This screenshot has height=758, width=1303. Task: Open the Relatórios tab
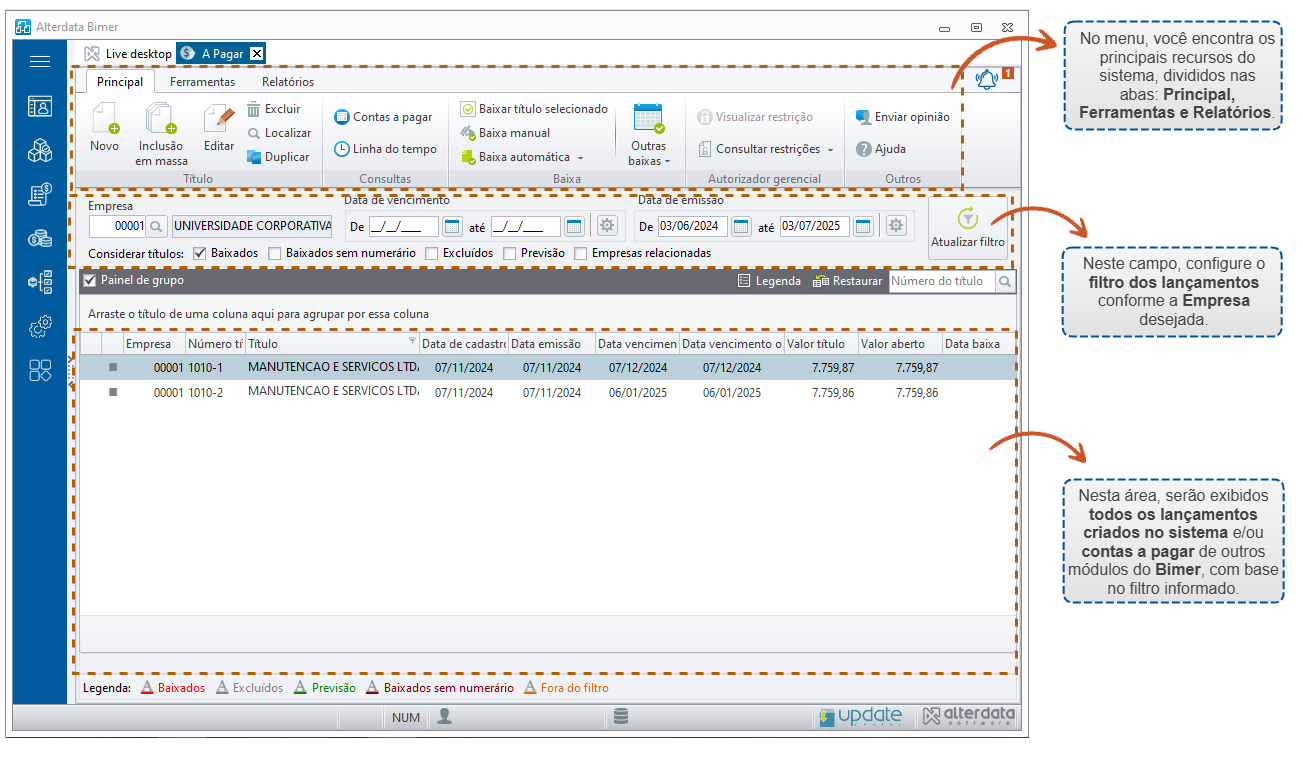coord(288,82)
